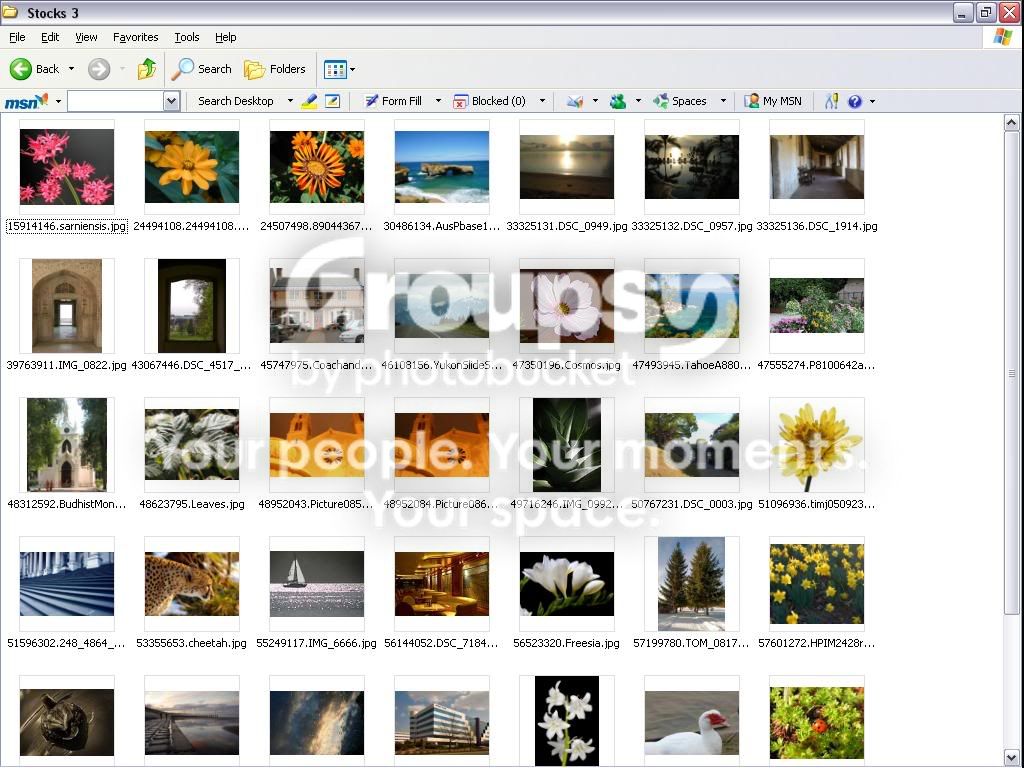Click the vertical scrollbar up arrow
This screenshot has height=768, width=1024.
pyautogui.click(x=1012, y=122)
